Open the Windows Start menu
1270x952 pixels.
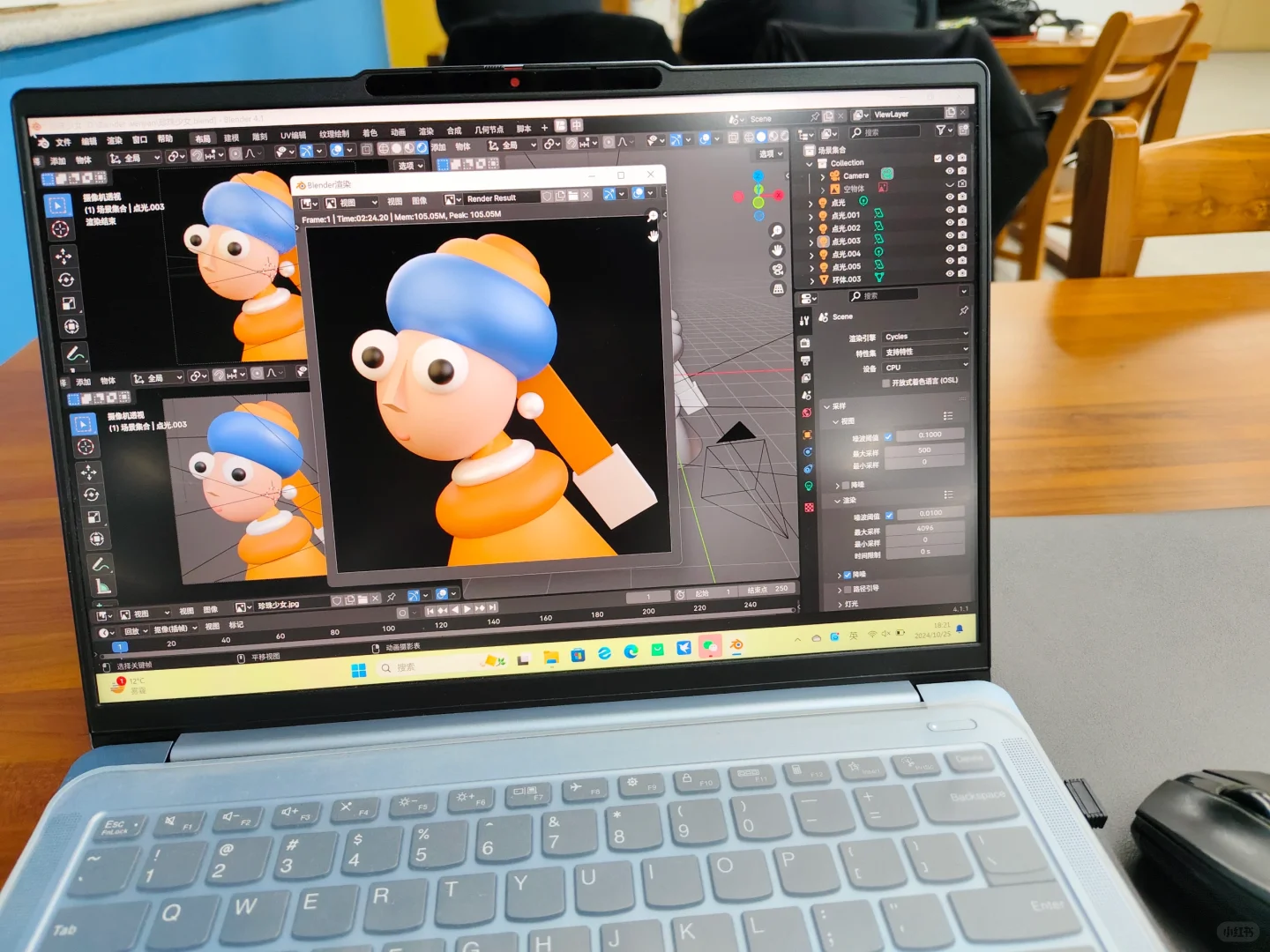358,671
